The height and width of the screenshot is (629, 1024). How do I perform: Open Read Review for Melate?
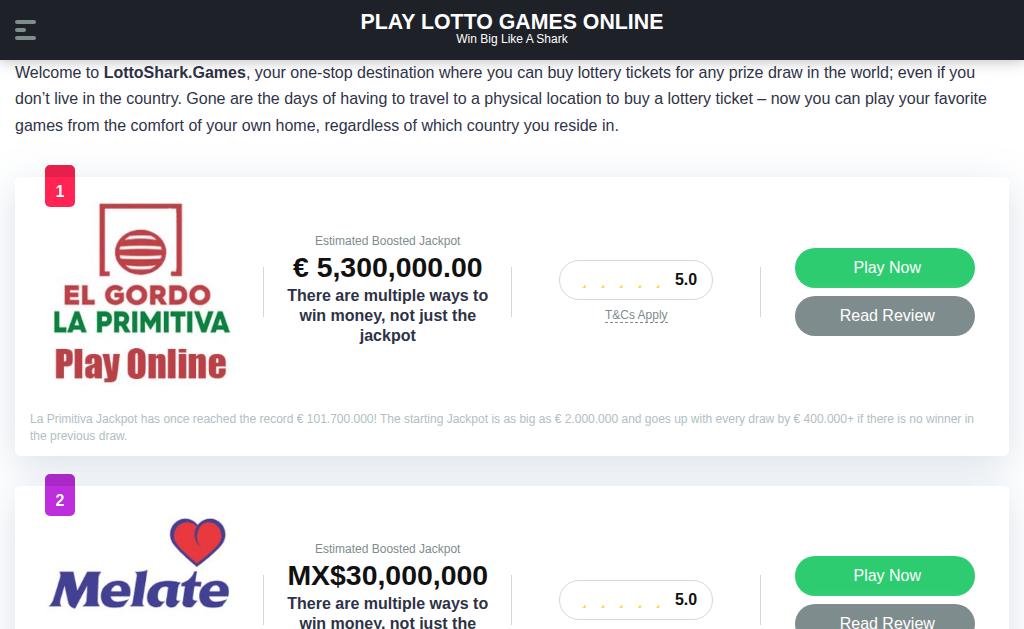(x=884, y=620)
